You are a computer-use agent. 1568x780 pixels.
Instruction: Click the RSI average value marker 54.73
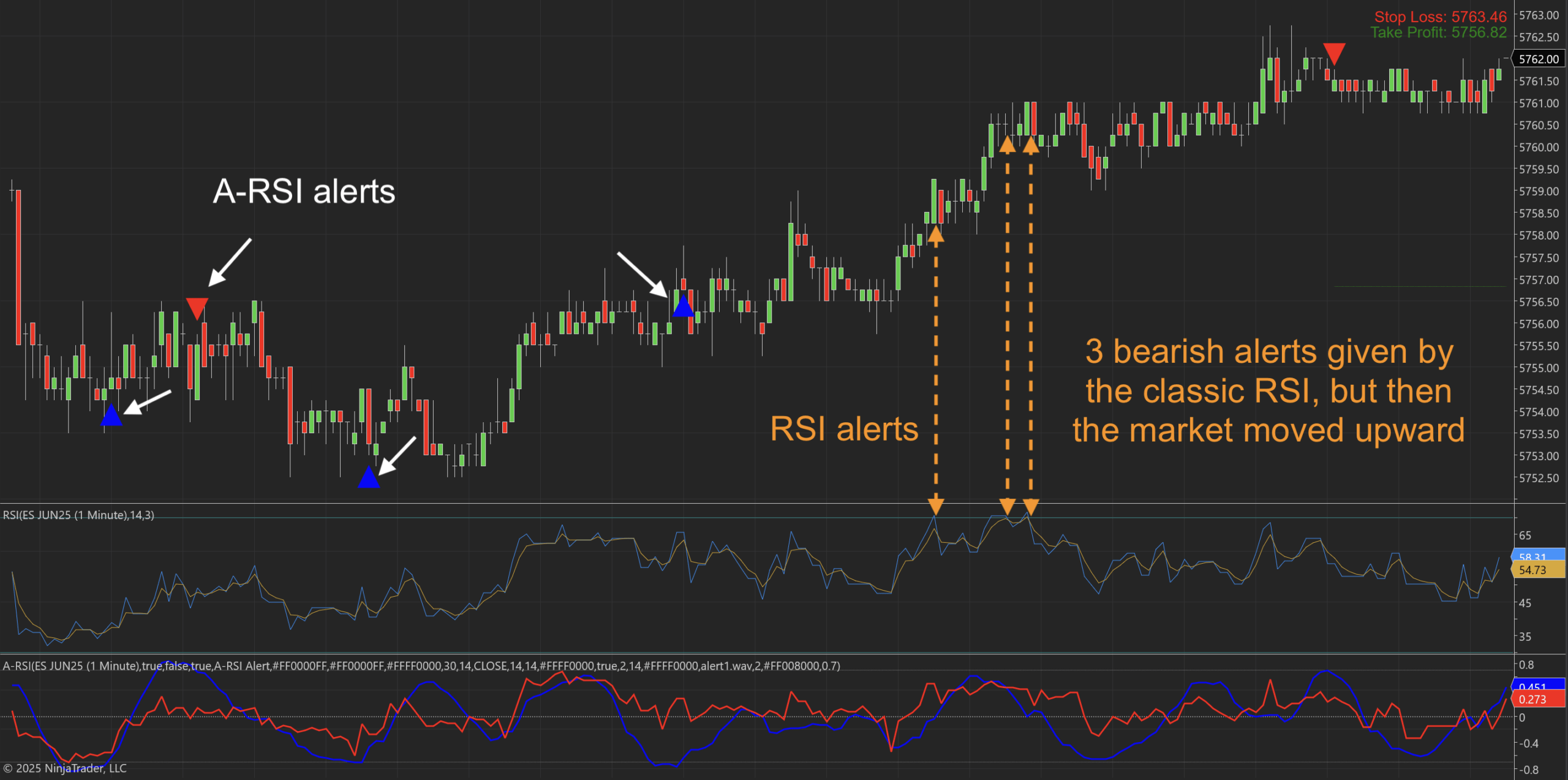pyautogui.click(x=1538, y=570)
